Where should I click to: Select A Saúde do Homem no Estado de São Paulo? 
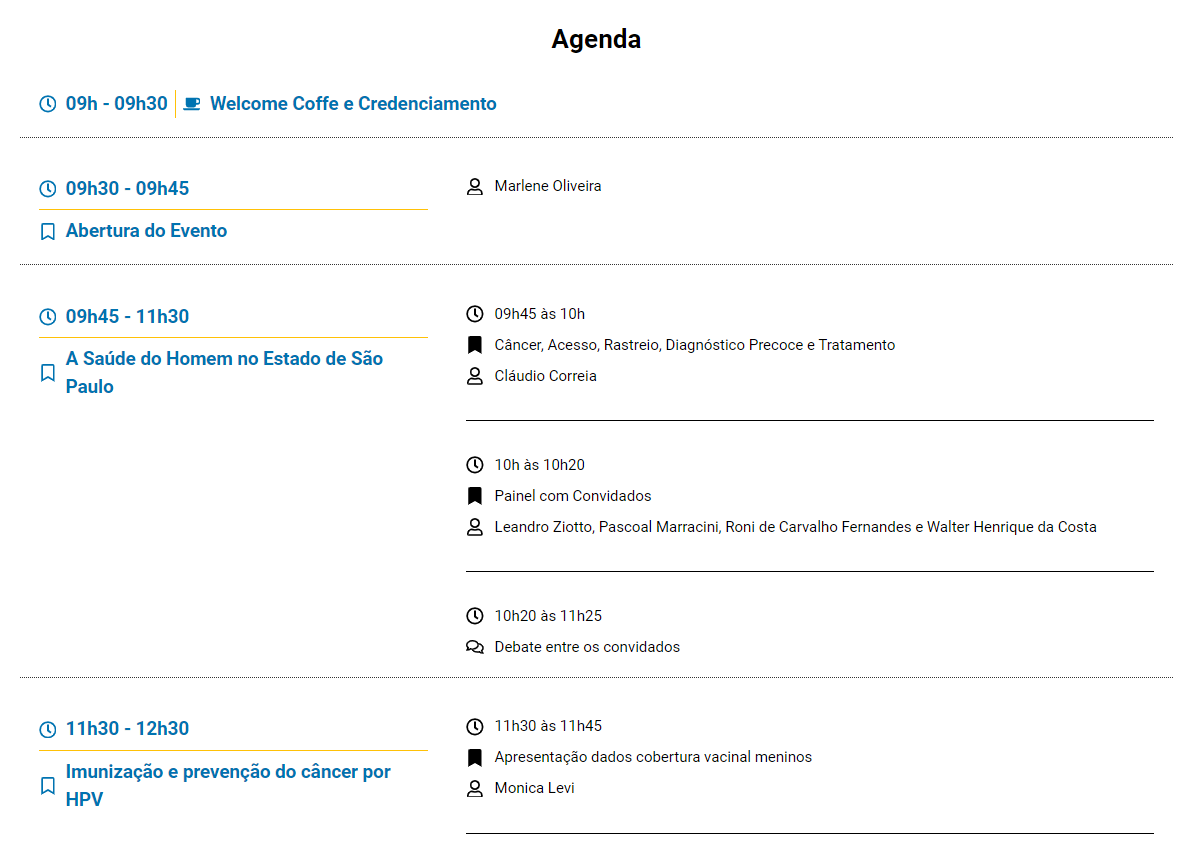(224, 372)
